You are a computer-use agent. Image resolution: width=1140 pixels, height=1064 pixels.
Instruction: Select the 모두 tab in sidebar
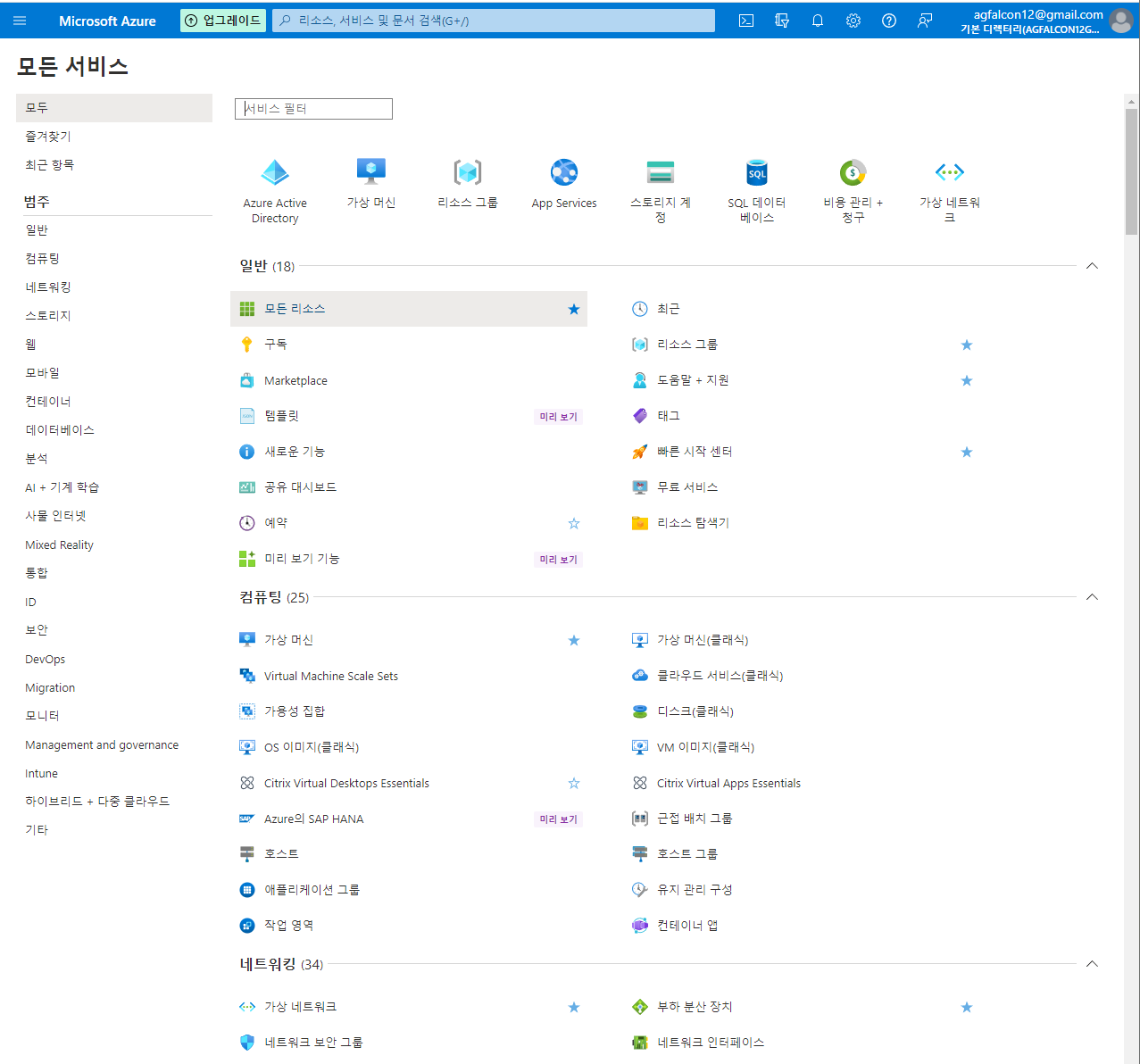[114, 107]
